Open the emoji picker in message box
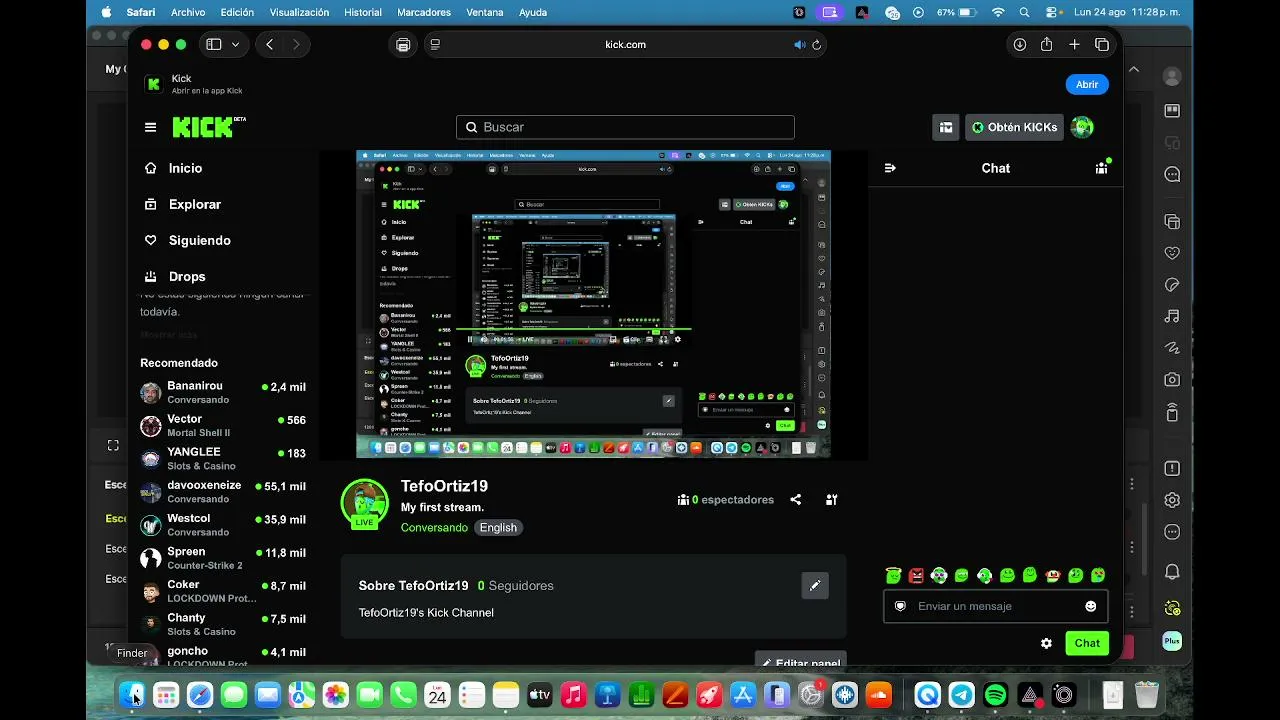1280x720 pixels. 1090,606
